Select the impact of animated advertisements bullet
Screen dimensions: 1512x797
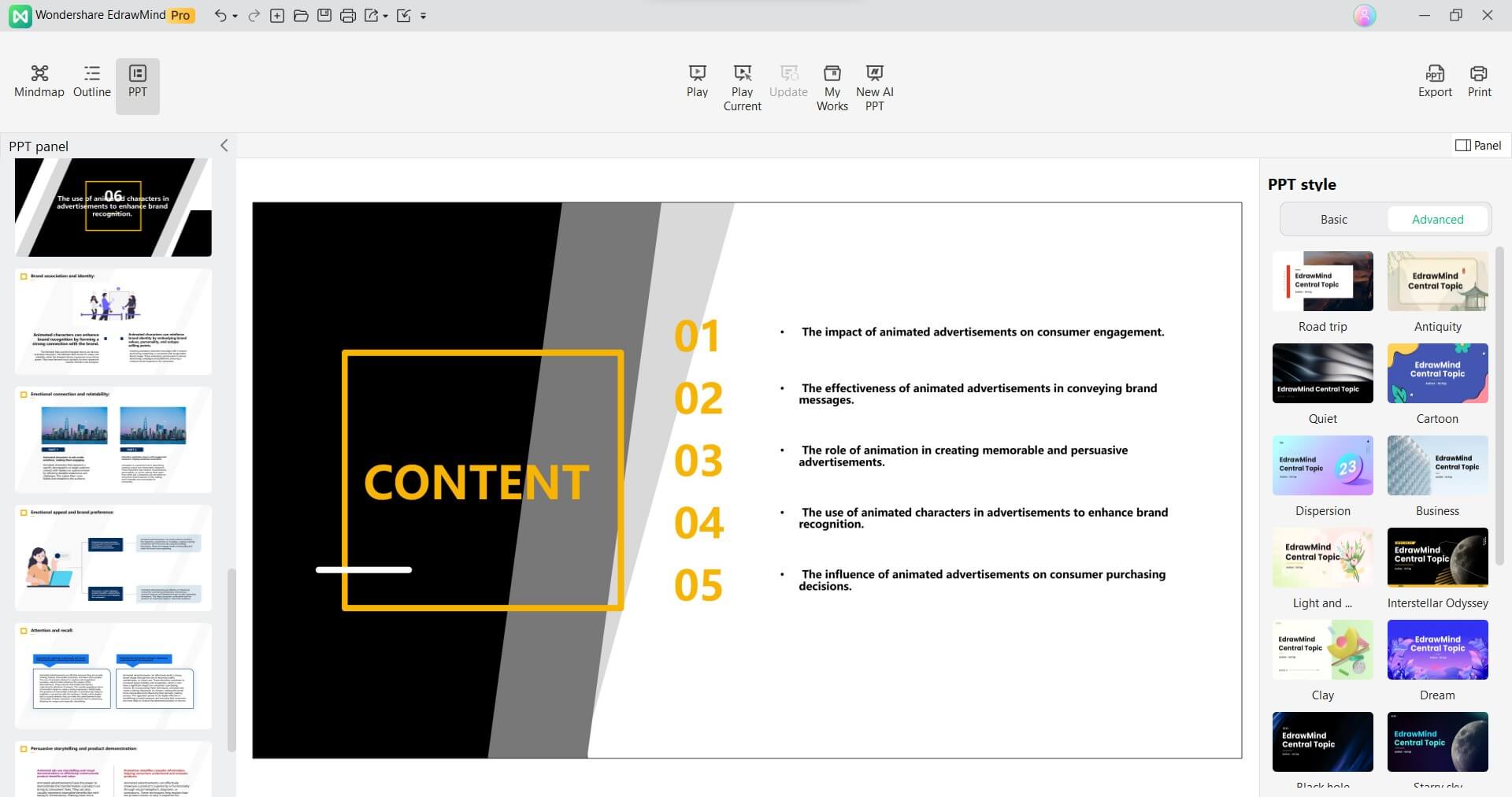pos(982,332)
